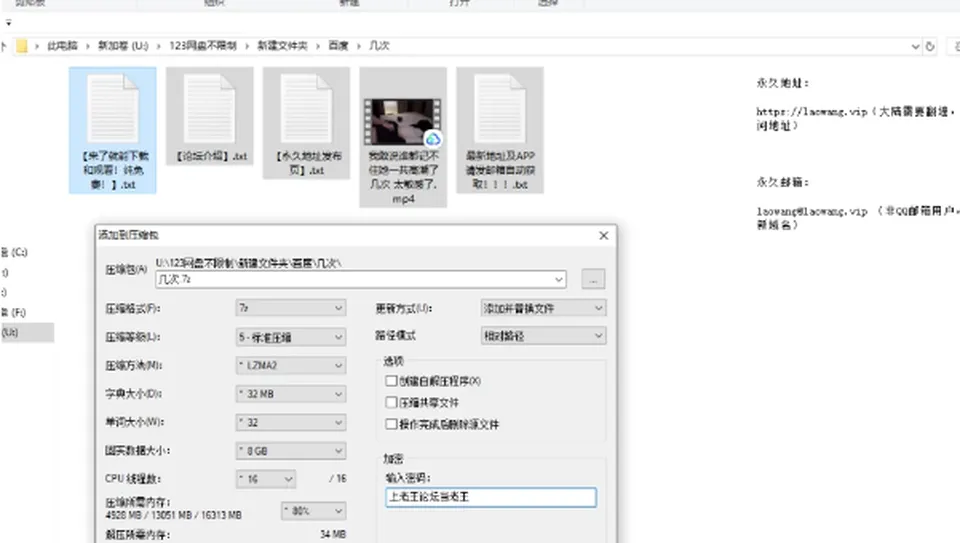Select the mp4 video thumbnail
Screen dimensions: 960x543
(403, 122)
